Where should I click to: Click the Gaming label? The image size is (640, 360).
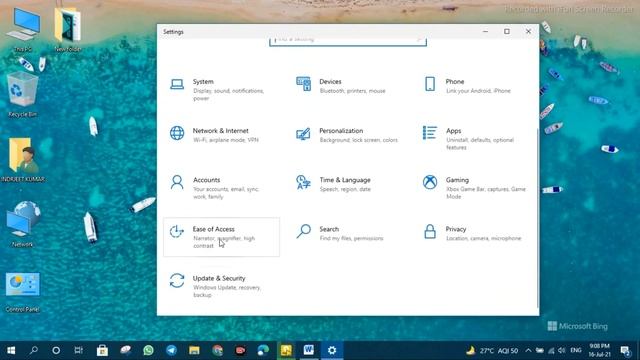457,180
